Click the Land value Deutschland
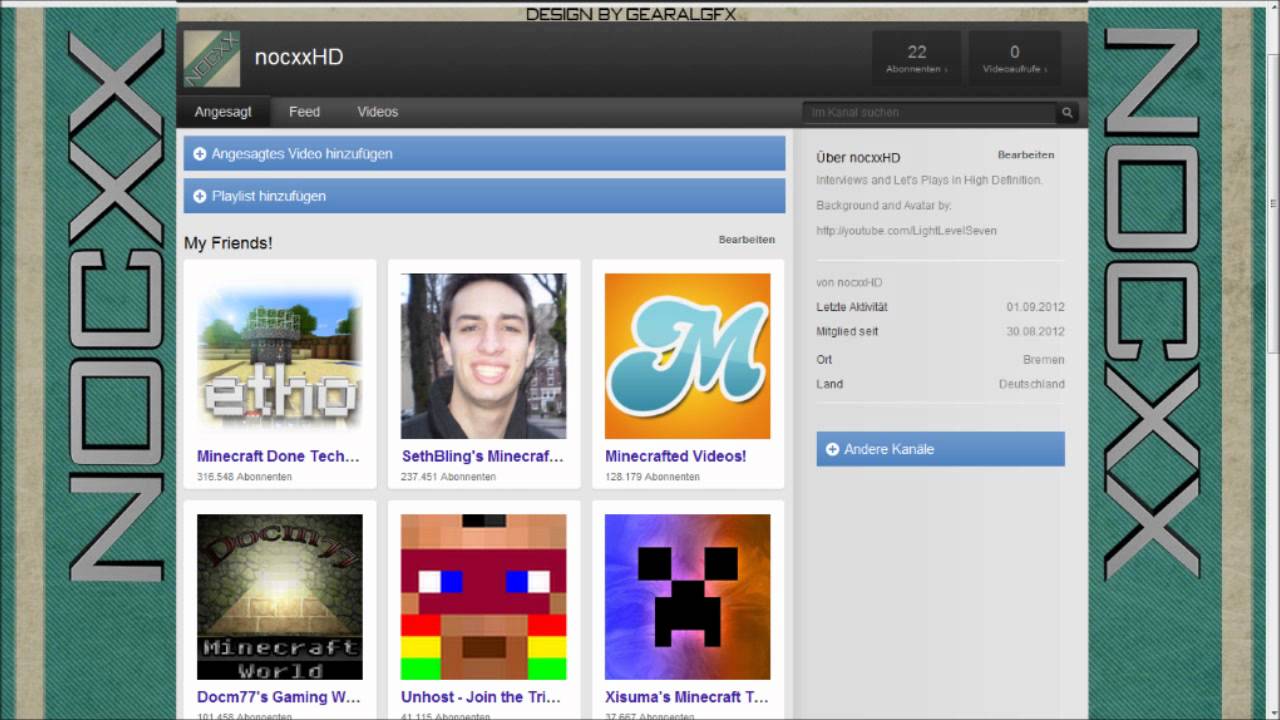This screenshot has width=1280, height=720. click(x=1031, y=384)
